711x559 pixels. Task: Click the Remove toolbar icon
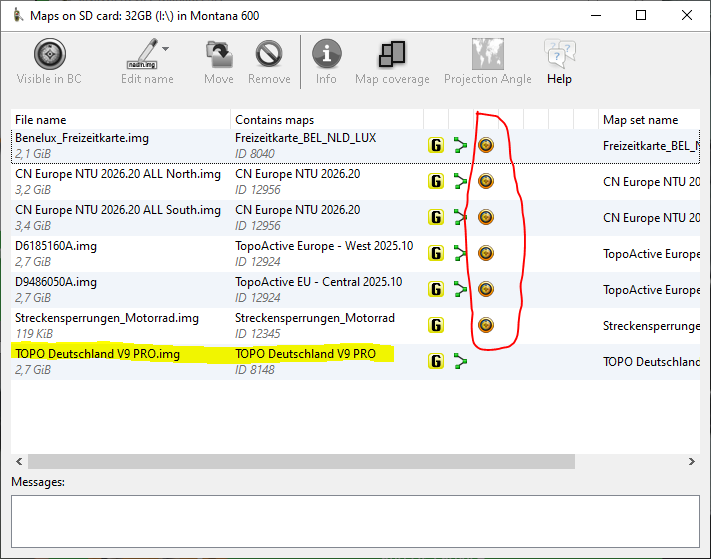tap(269, 54)
